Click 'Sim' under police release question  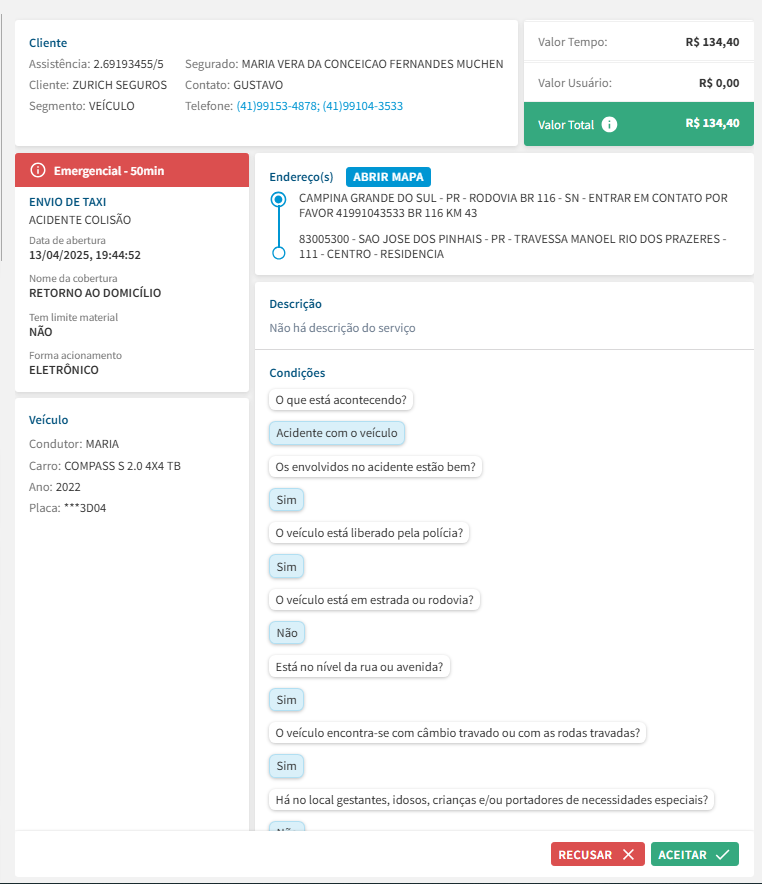click(x=286, y=567)
